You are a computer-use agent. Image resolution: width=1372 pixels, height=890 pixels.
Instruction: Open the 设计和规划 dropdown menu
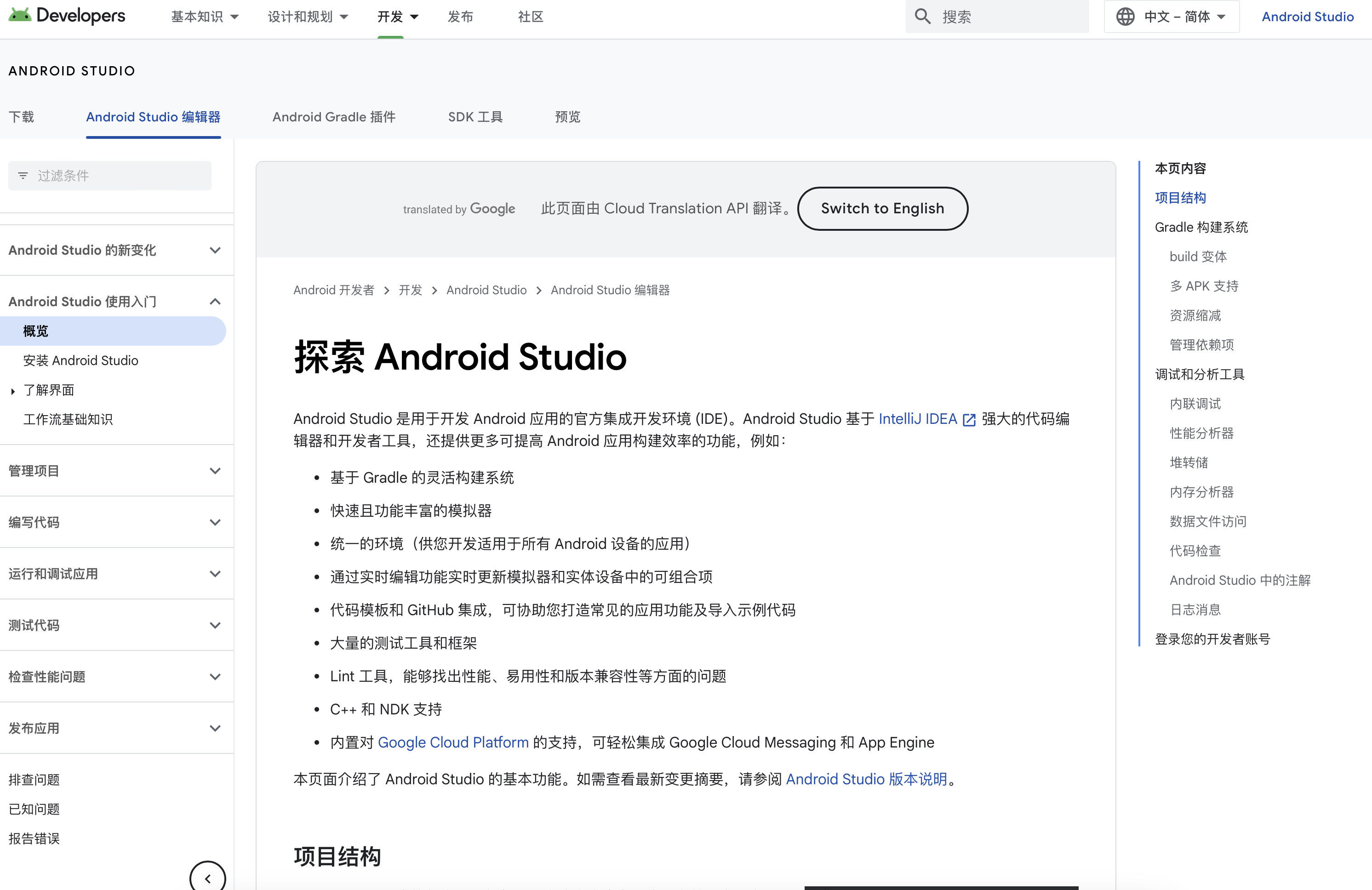click(x=308, y=17)
